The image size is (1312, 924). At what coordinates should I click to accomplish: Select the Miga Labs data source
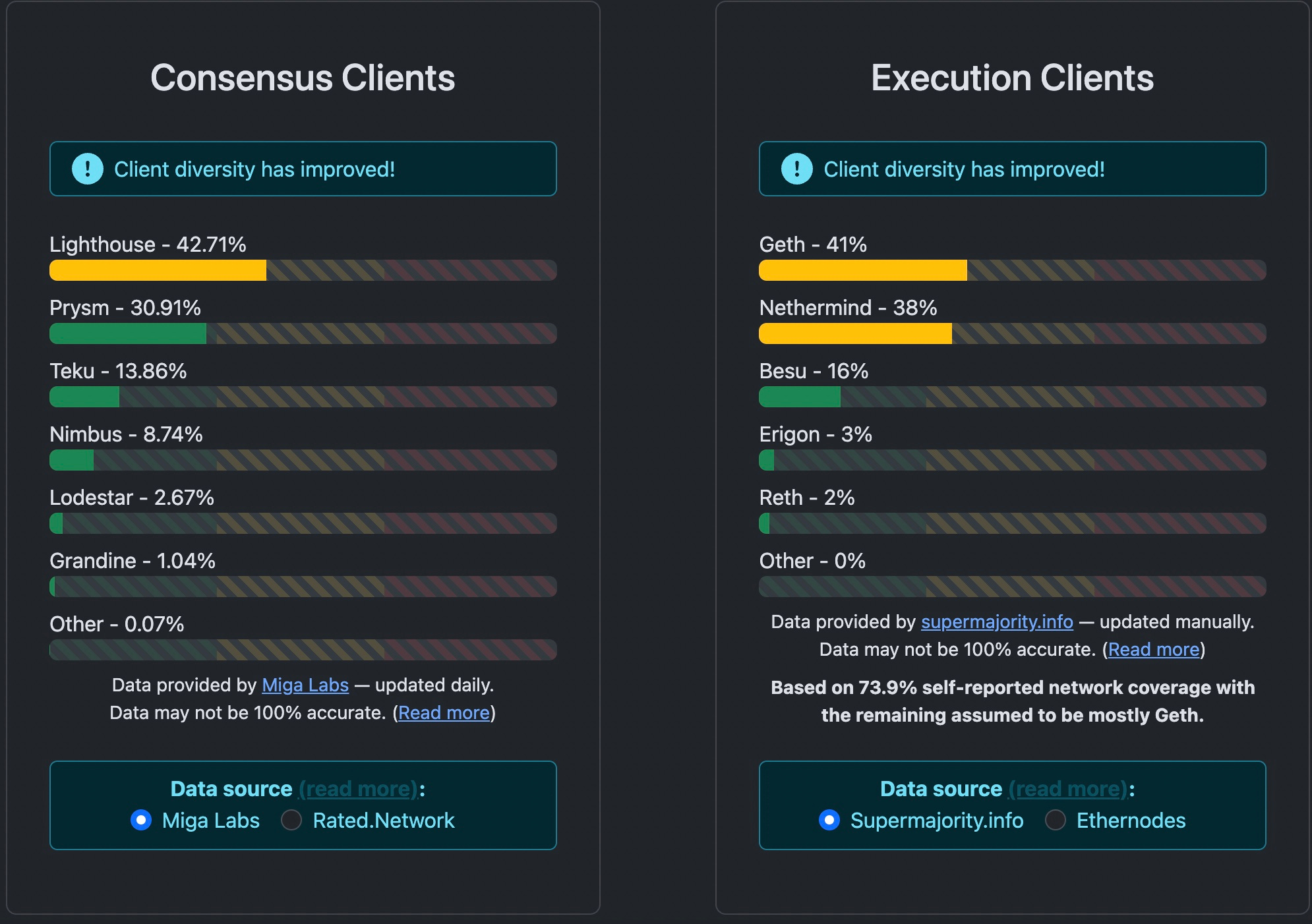pos(141,820)
